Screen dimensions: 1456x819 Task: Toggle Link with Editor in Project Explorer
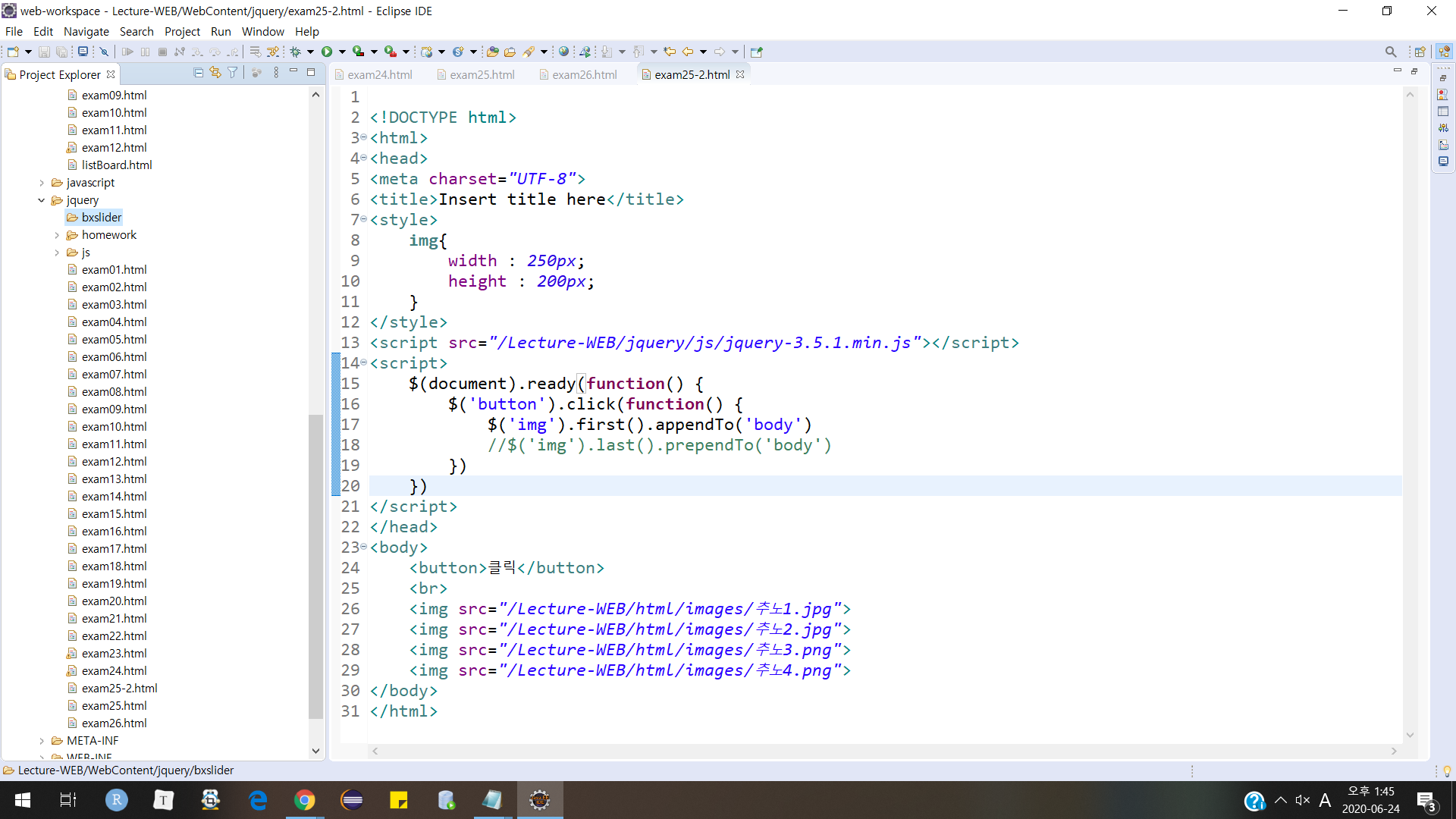215,73
